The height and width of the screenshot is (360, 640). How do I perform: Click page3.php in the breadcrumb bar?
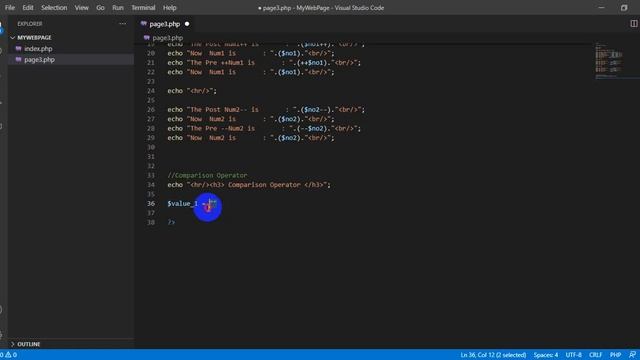click(167, 38)
